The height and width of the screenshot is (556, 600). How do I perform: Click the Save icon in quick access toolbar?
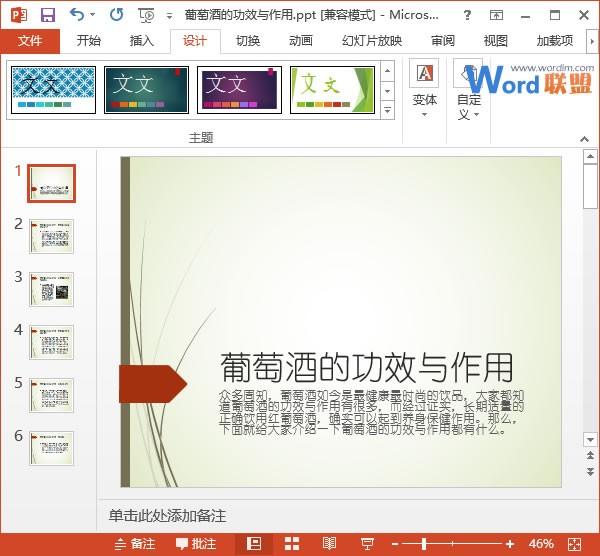(x=47, y=15)
